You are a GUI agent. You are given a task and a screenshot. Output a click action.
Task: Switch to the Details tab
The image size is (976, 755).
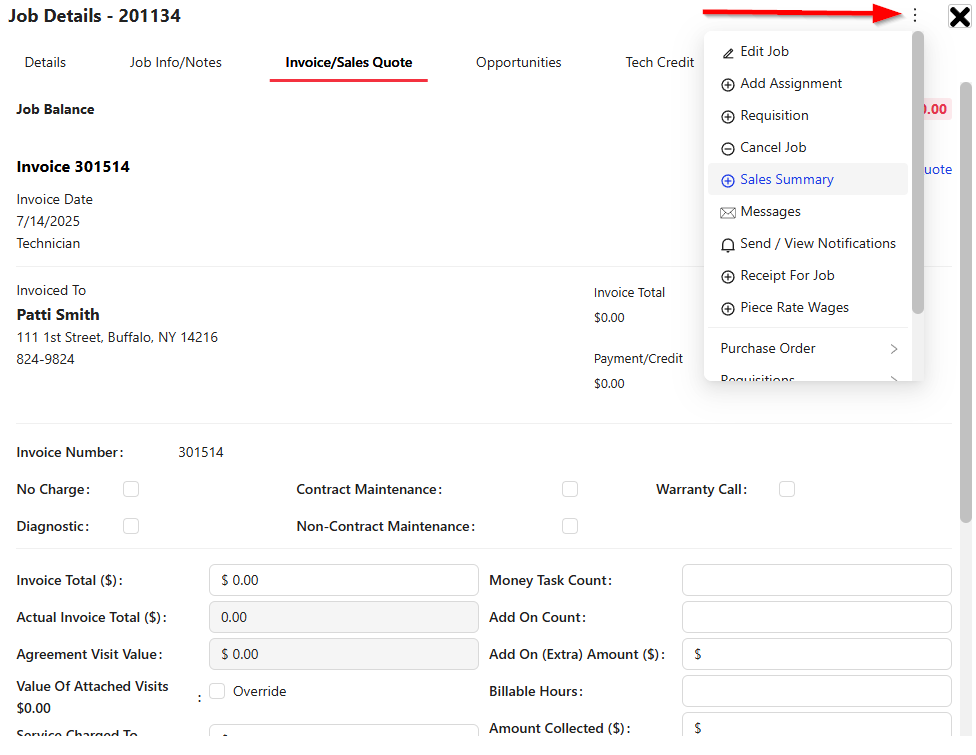pyautogui.click(x=45, y=62)
